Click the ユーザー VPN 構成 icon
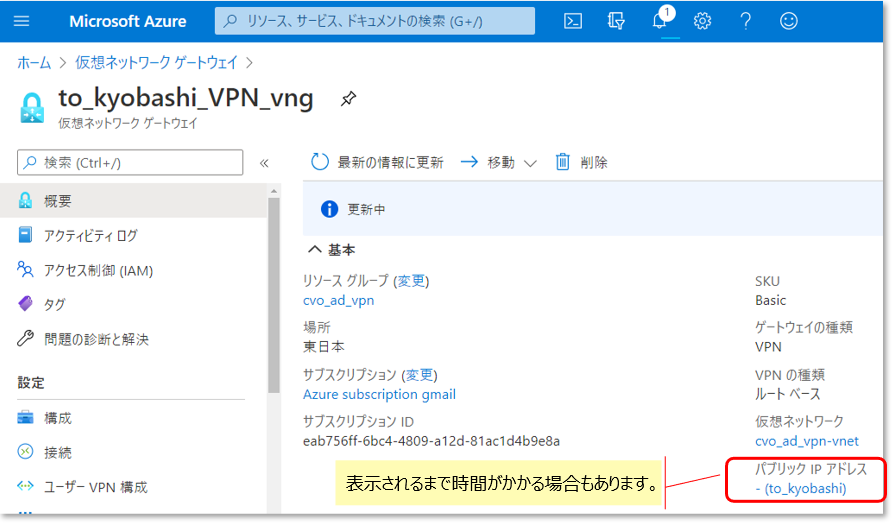This screenshot has width=894, height=526. click(x=25, y=486)
